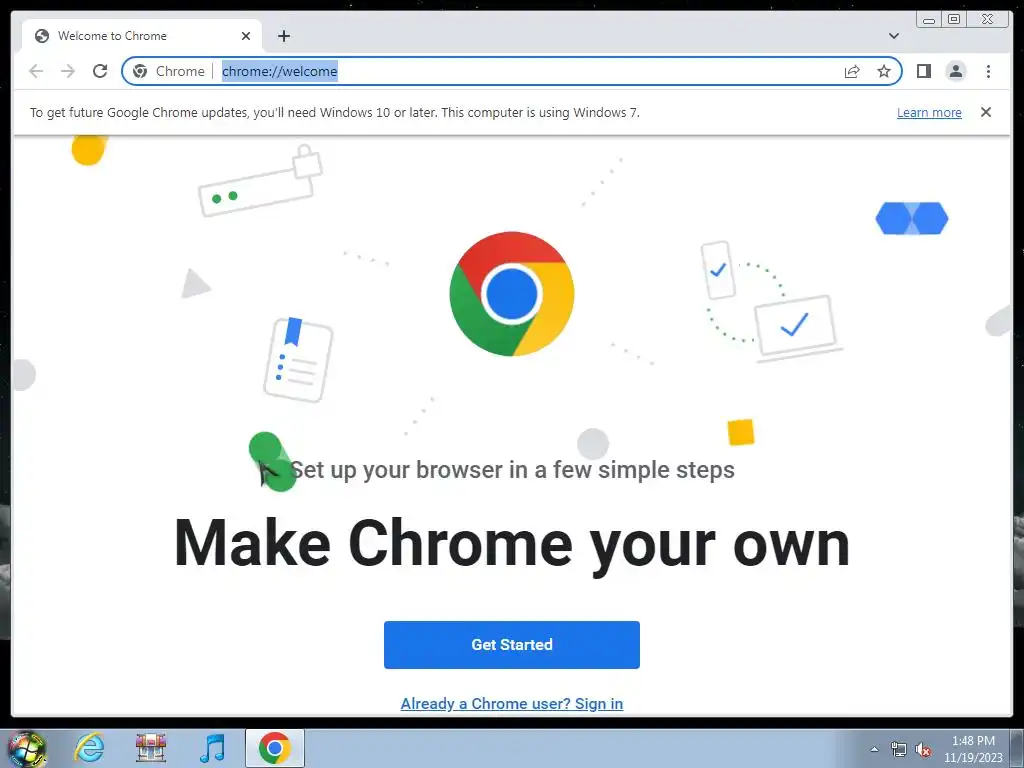Image resolution: width=1024 pixels, height=768 pixels.
Task: Dismiss the Windows 7 update infobar
Action: [985, 112]
